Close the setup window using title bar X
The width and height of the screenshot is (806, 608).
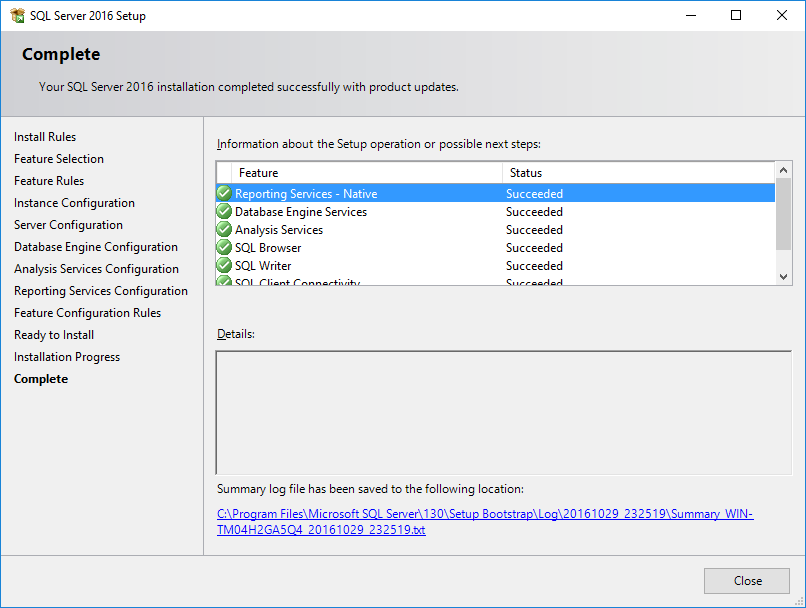781,15
